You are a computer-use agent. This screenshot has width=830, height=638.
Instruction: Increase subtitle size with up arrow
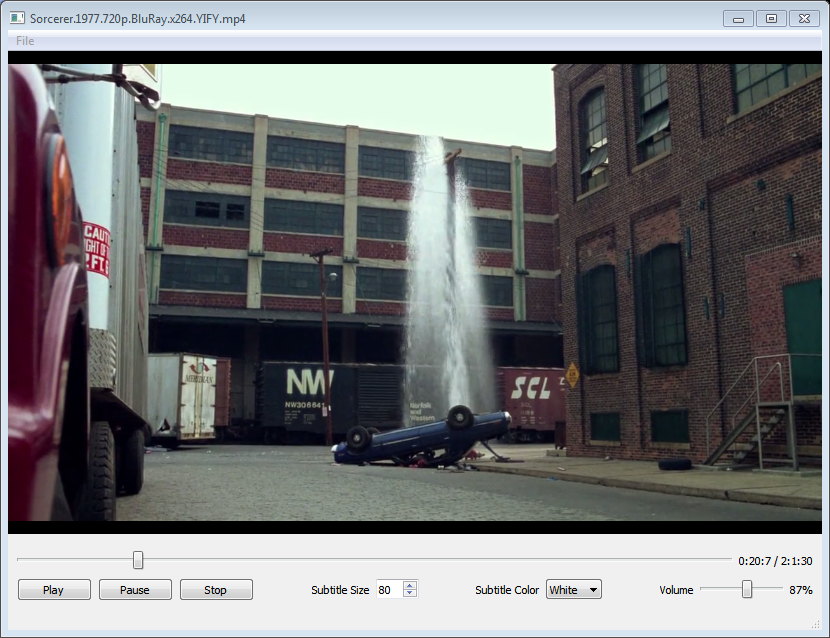click(410, 585)
